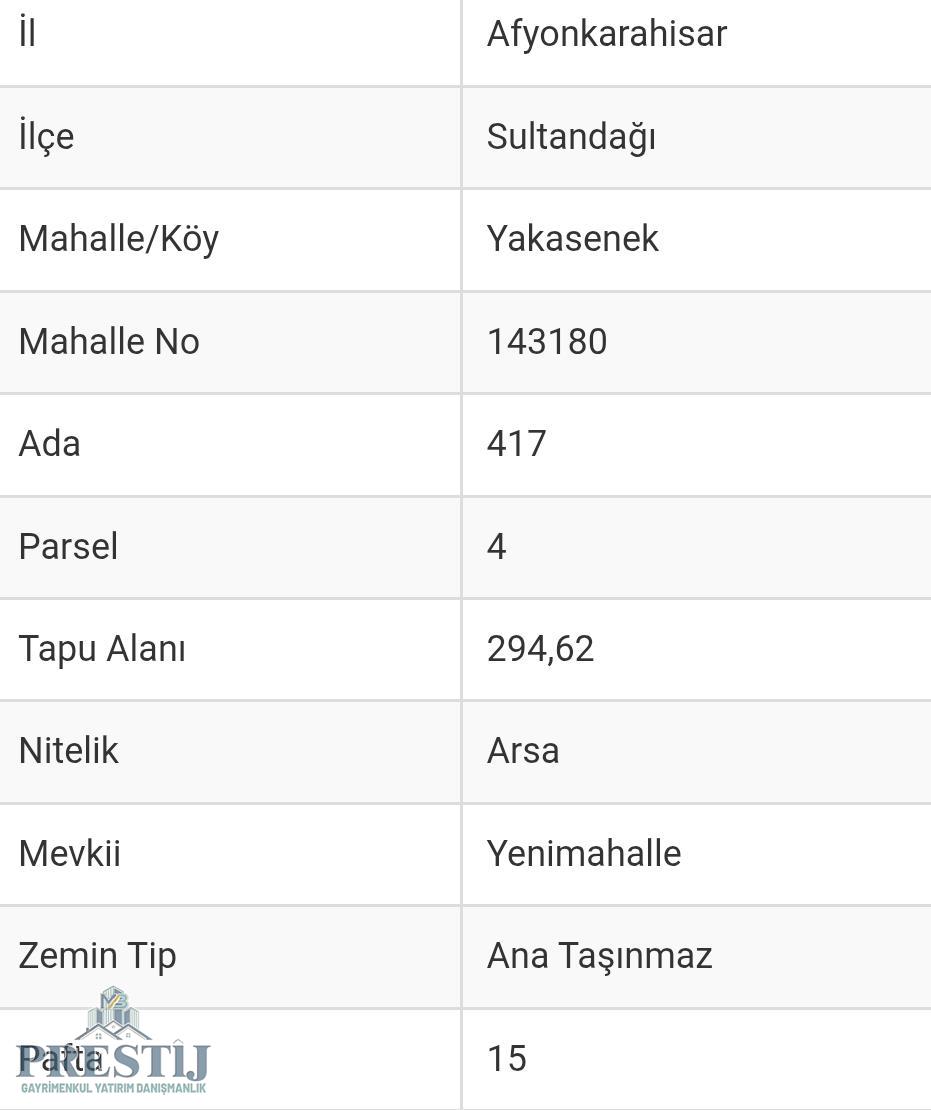Screen dimensions: 931x1110
Task: Select the Sultandağı district value
Action: (x=571, y=137)
